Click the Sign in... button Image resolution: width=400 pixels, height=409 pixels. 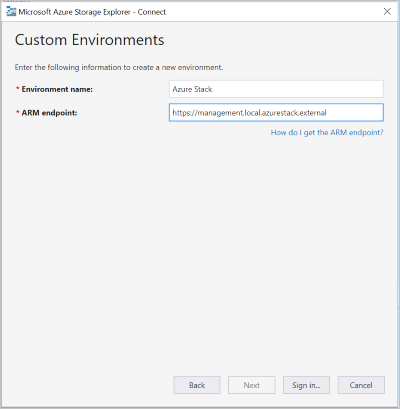(x=306, y=385)
